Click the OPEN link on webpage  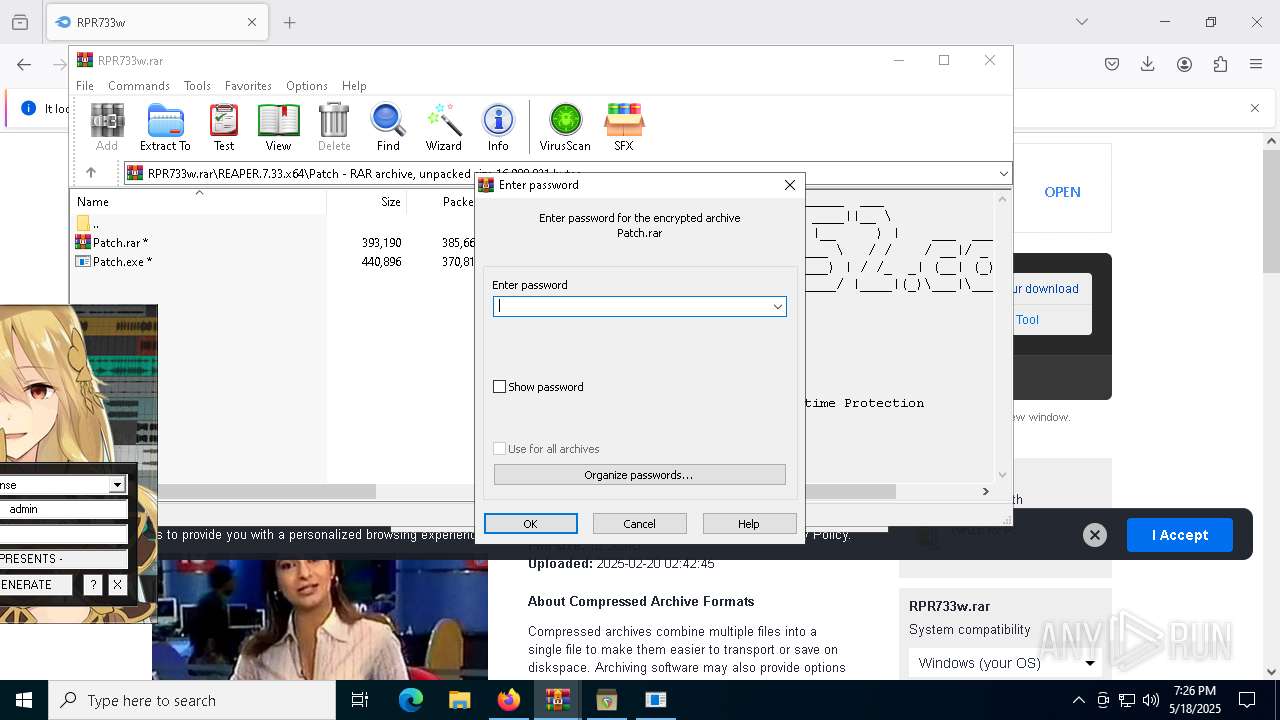tap(1062, 192)
